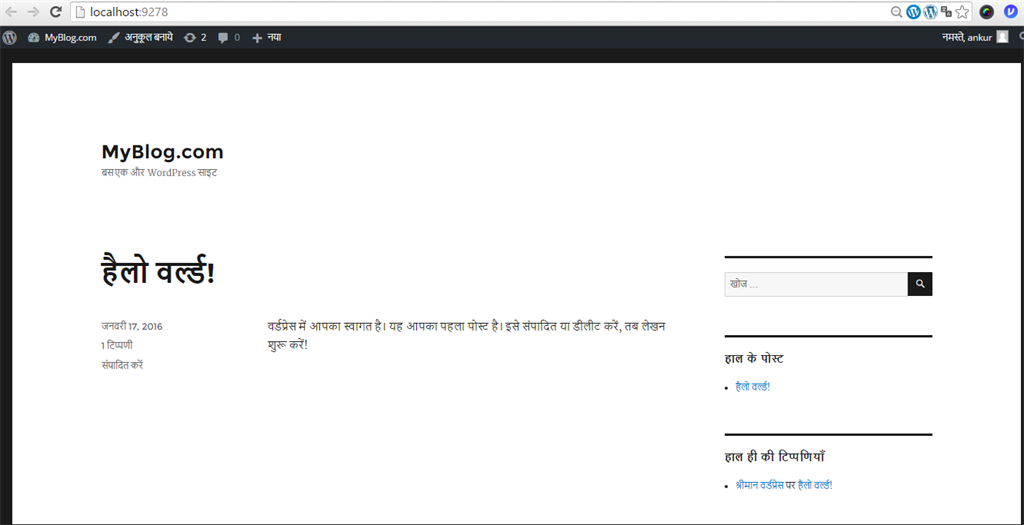Click the श्रीमान वर्डप्रेस commenter link

point(760,485)
